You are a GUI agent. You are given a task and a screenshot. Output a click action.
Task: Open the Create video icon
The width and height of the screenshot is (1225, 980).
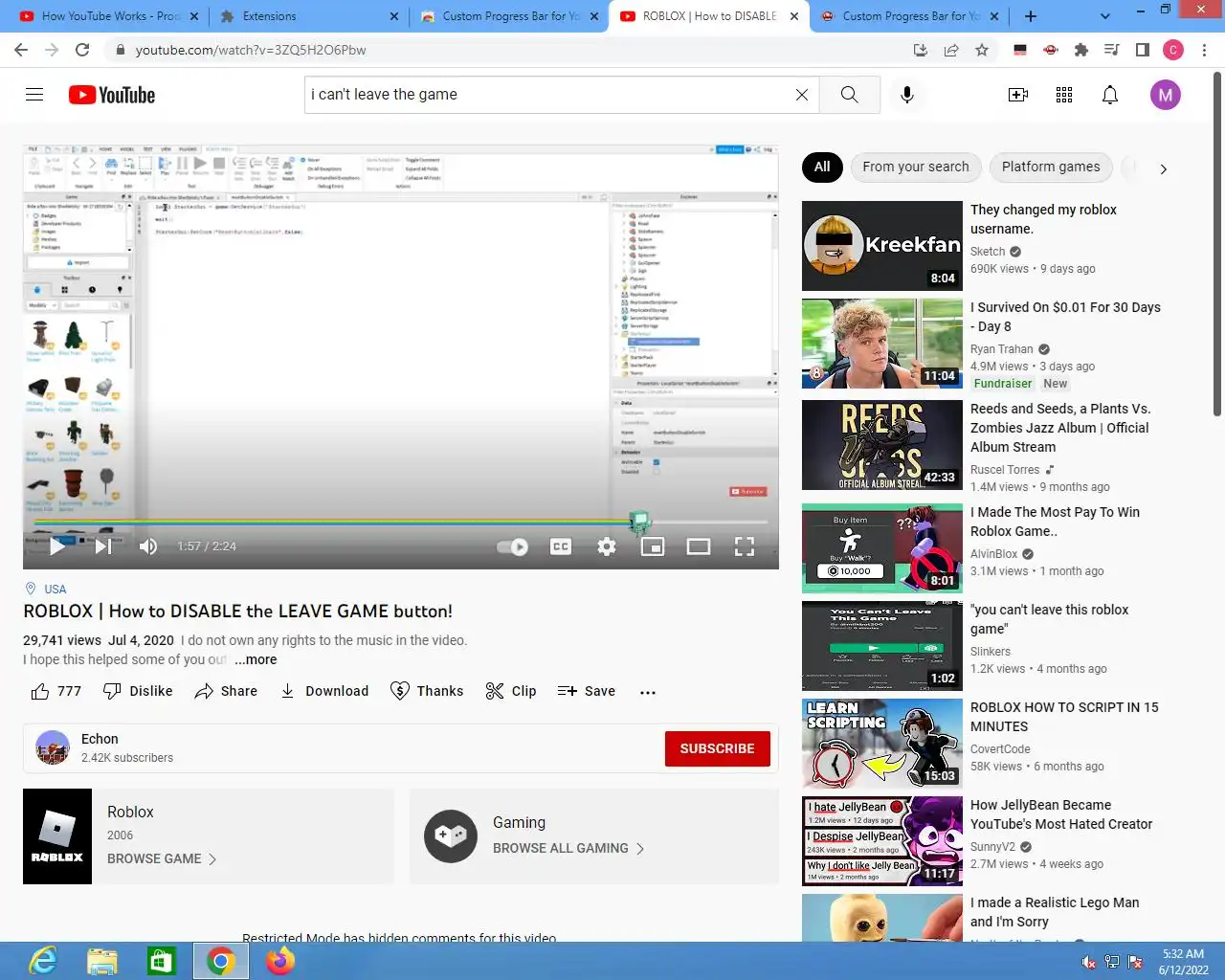pos(1018,95)
